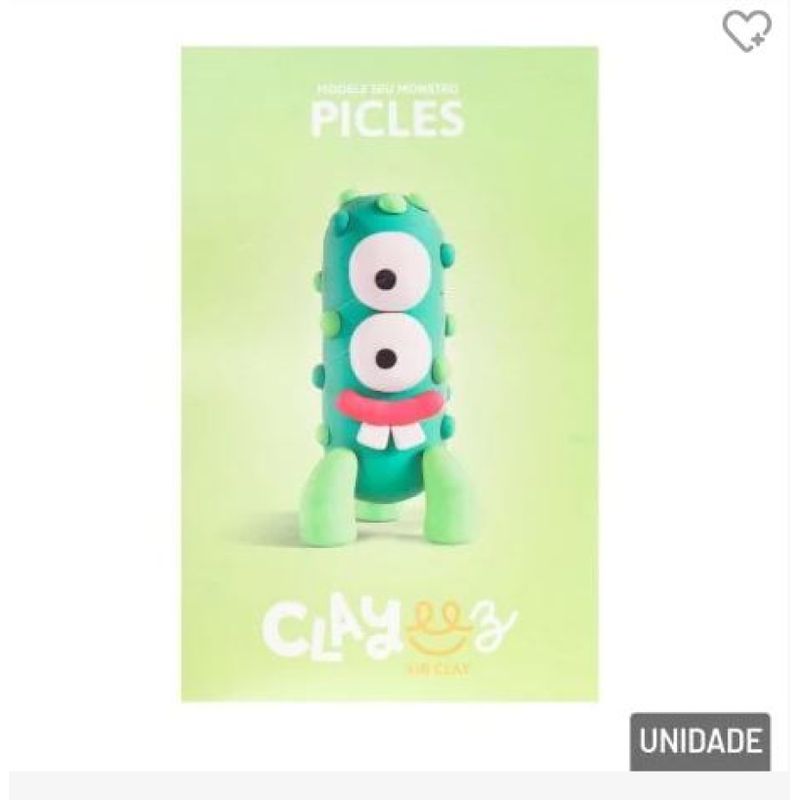This screenshot has width=800, height=800.
Task: Click the monster's white teeth
Action: [x=390, y=435]
